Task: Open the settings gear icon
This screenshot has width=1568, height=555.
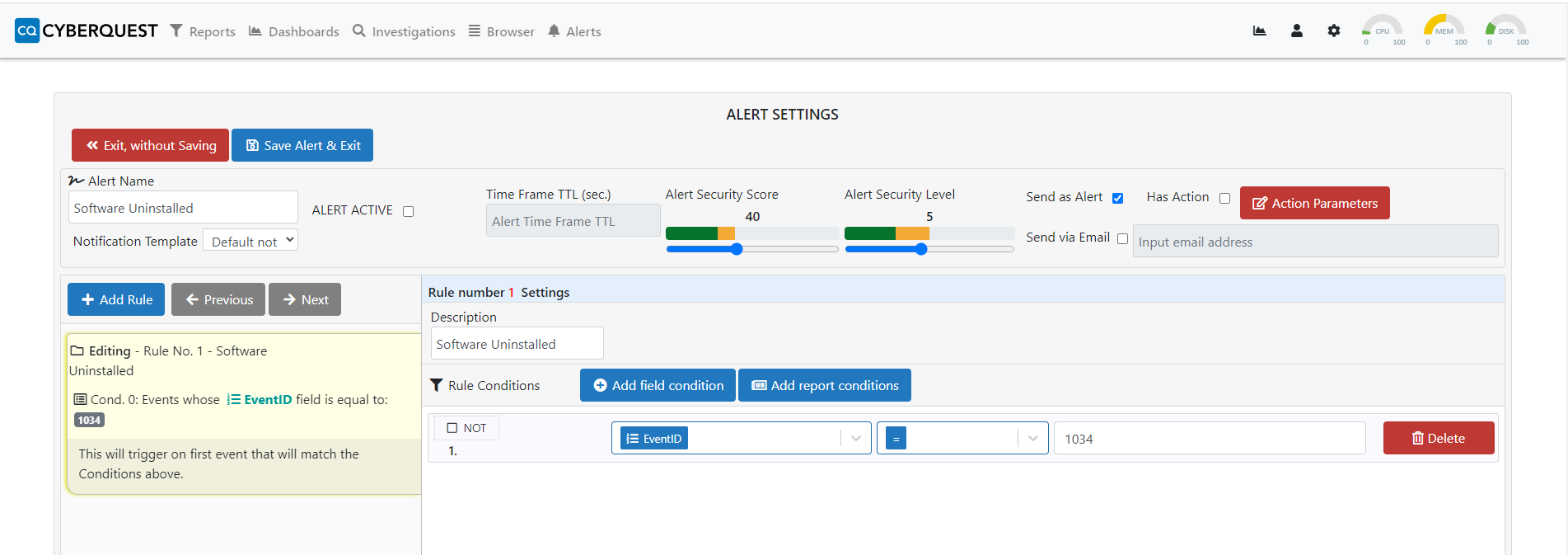Action: [1333, 31]
